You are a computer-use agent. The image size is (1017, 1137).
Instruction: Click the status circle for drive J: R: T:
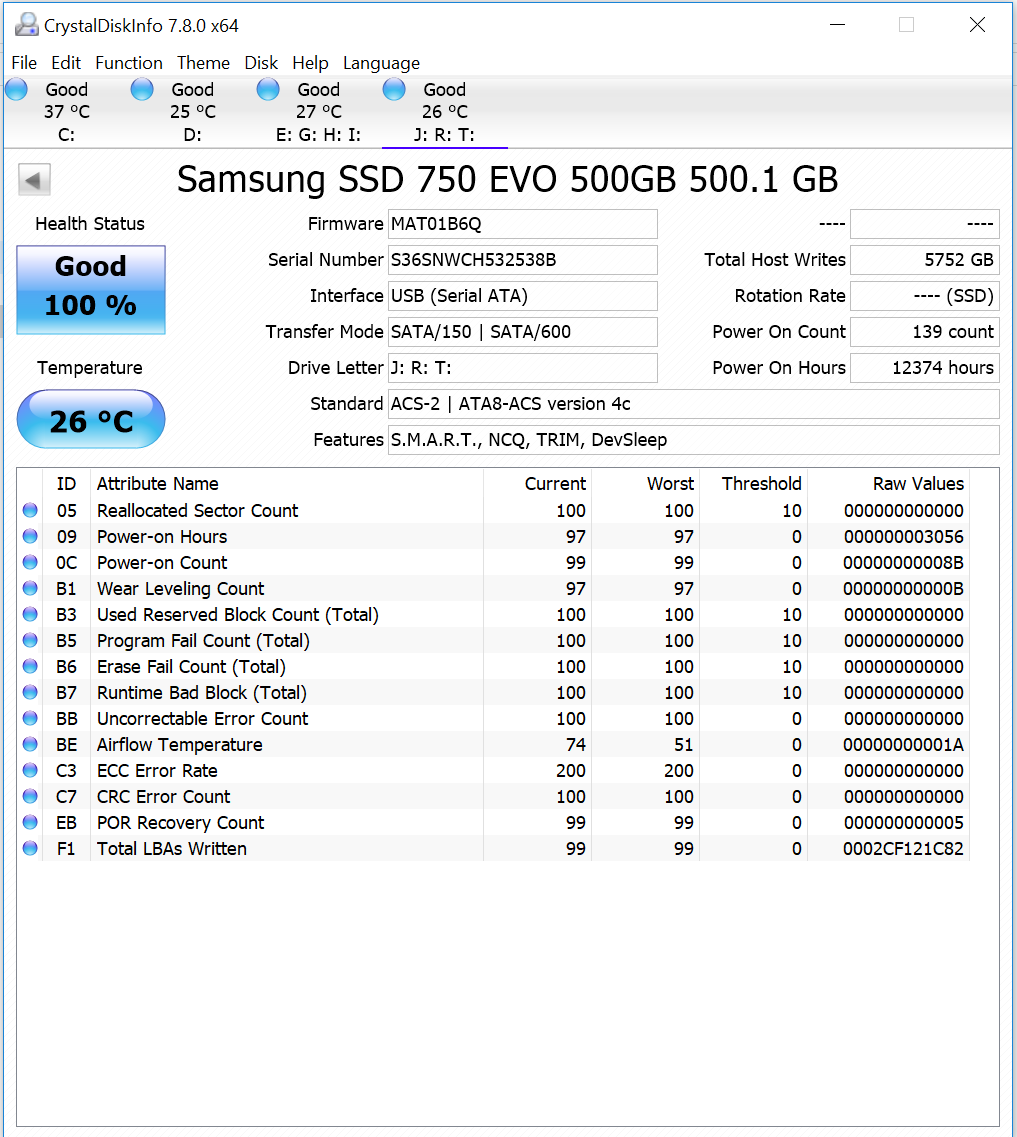(x=394, y=89)
